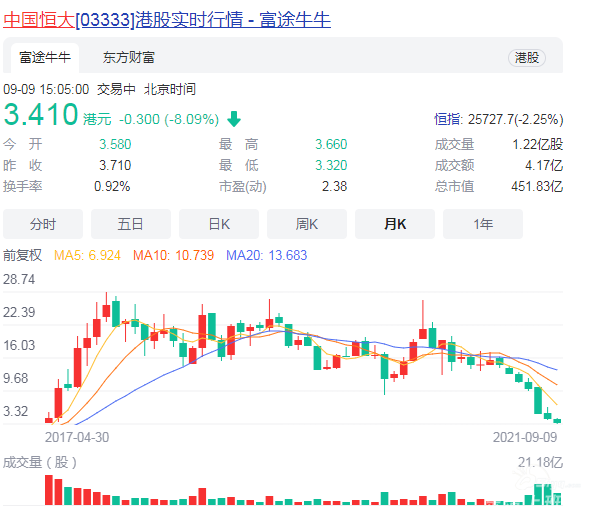
Task: Click the 恒指: 25727.7(-2.25%) index text
Action: [498, 119]
